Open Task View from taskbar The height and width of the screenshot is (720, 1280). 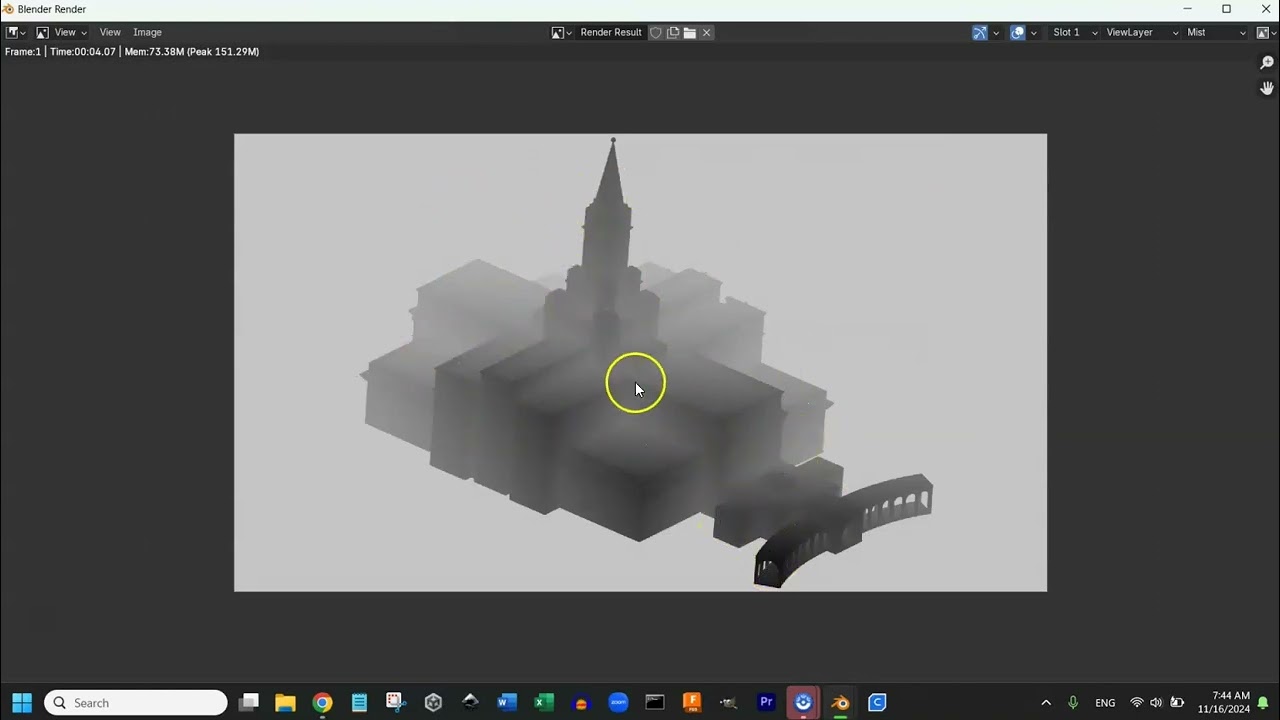point(249,702)
